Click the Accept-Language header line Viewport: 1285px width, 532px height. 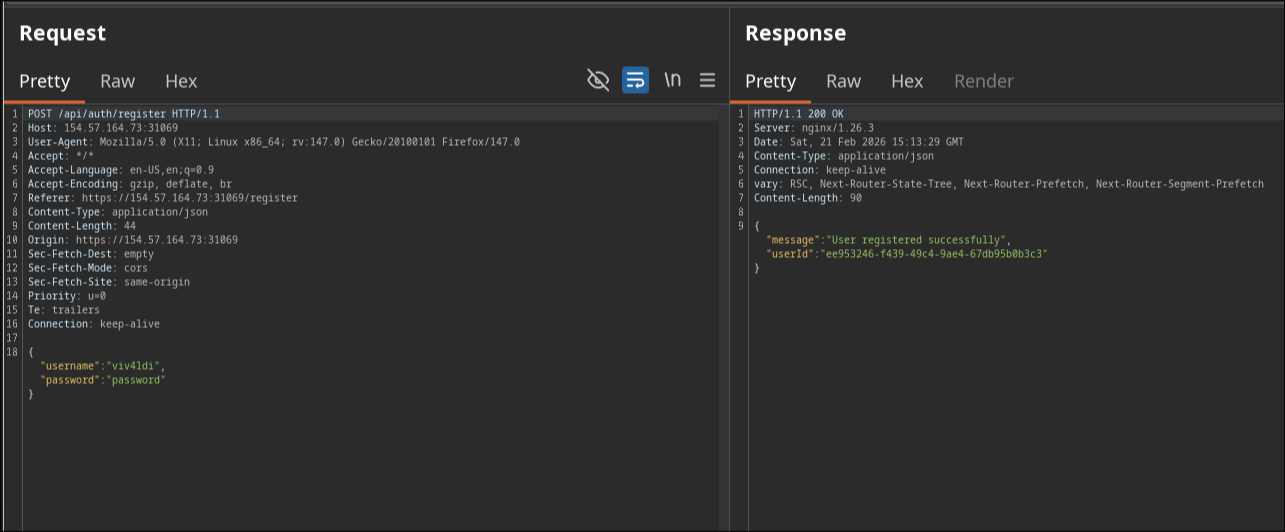[121, 170]
